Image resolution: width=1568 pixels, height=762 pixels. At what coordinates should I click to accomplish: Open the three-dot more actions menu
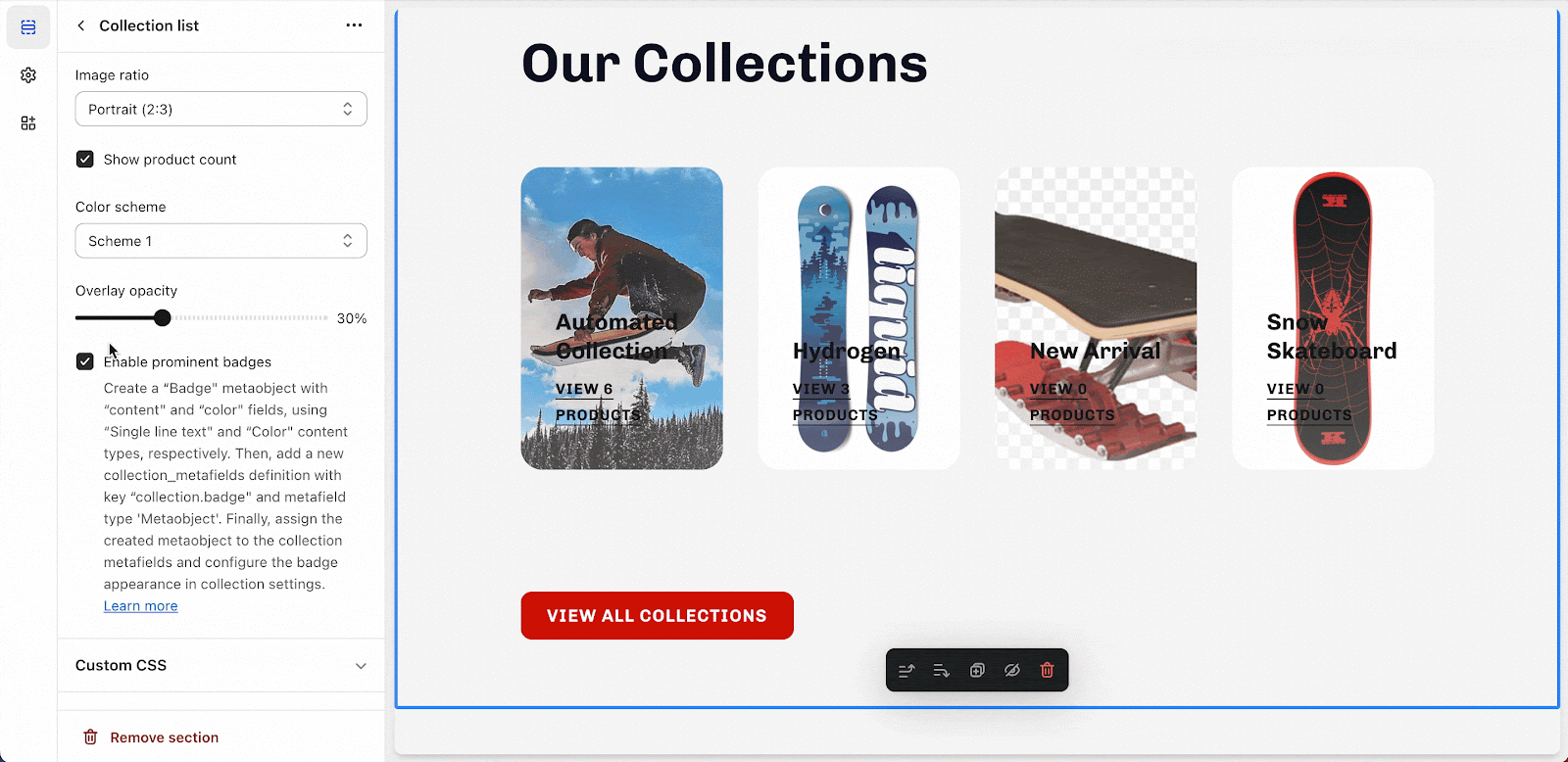354,25
